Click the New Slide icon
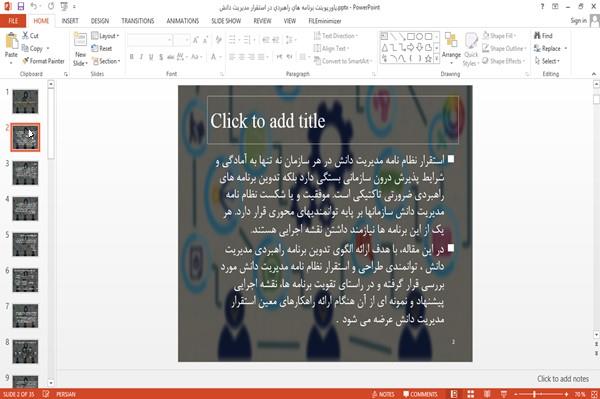The height and width of the screenshot is (399, 600). [x=80, y=40]
